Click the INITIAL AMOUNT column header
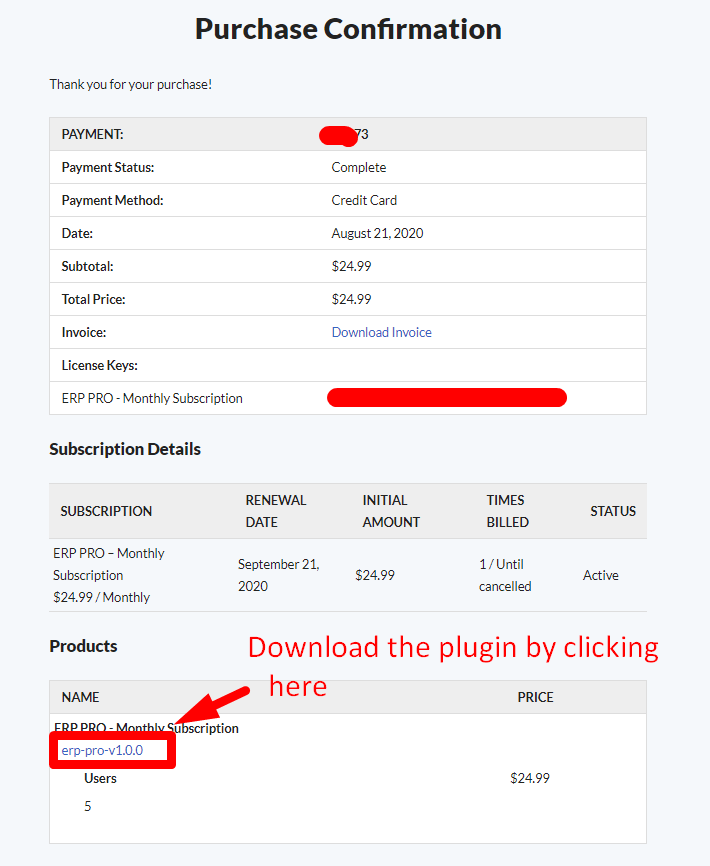 coord(391,511)
